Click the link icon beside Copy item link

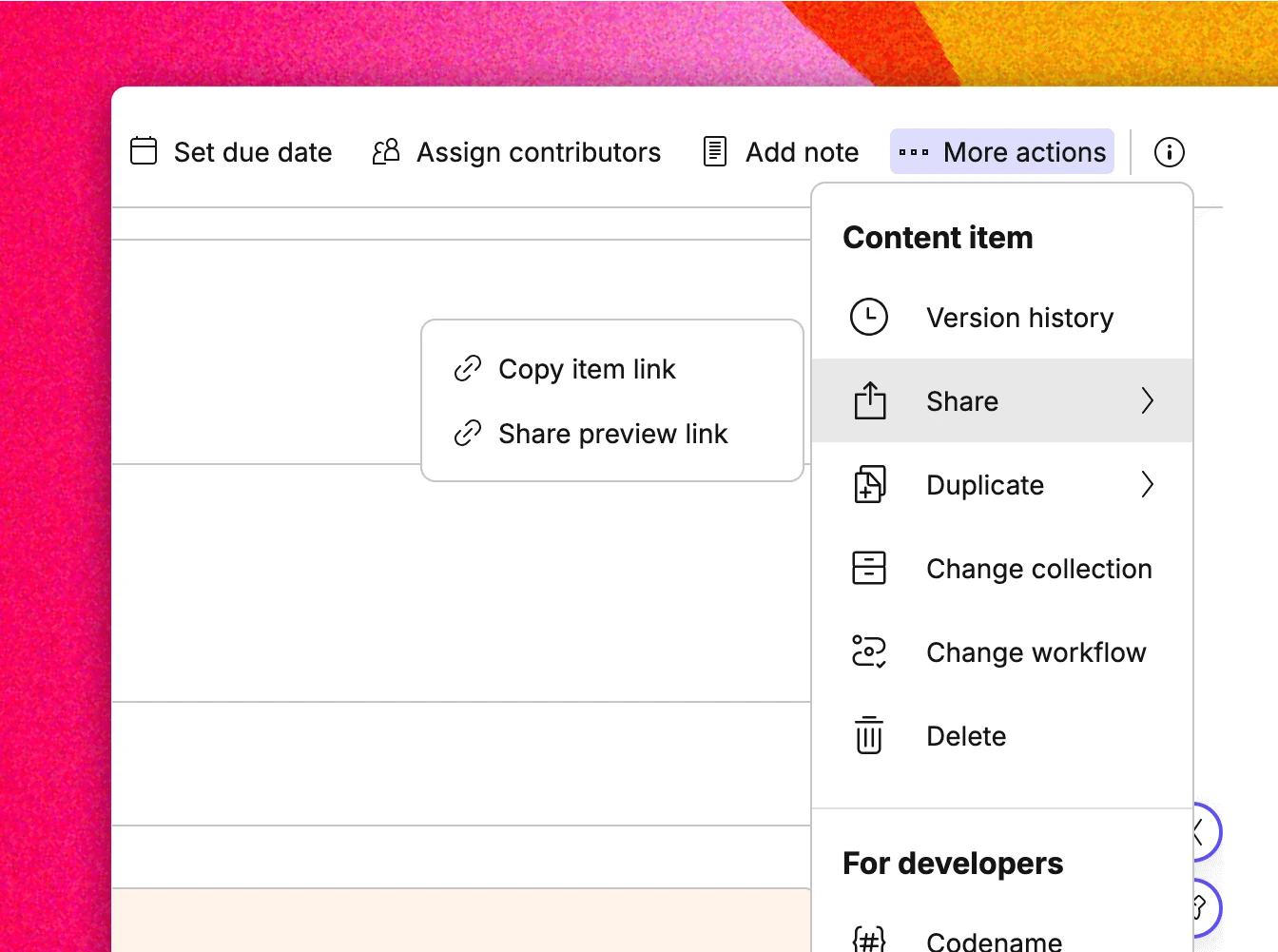pos(468,369)
